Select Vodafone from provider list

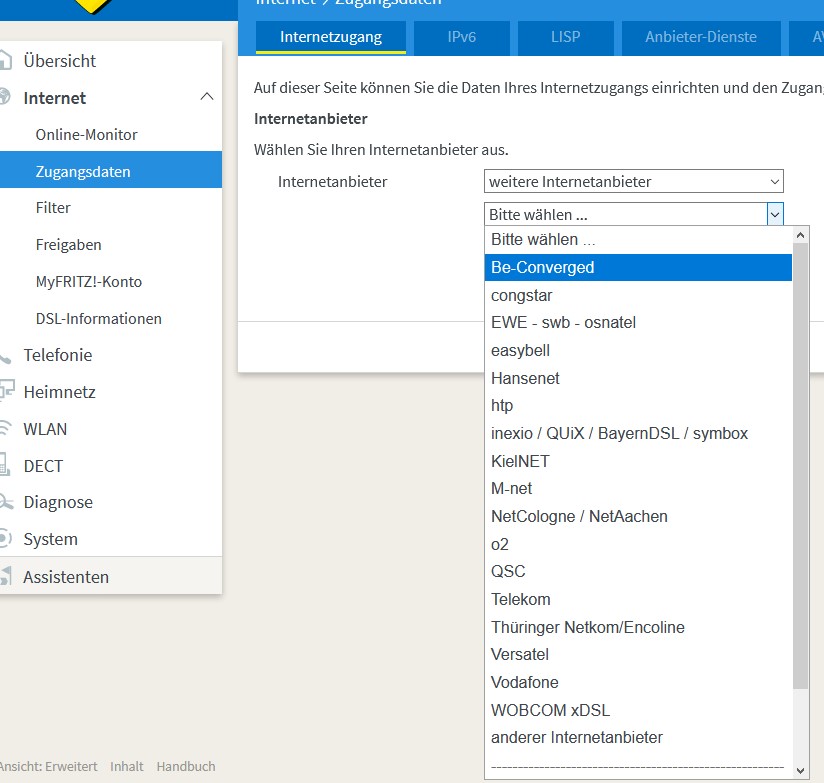[x=638, y=683]
